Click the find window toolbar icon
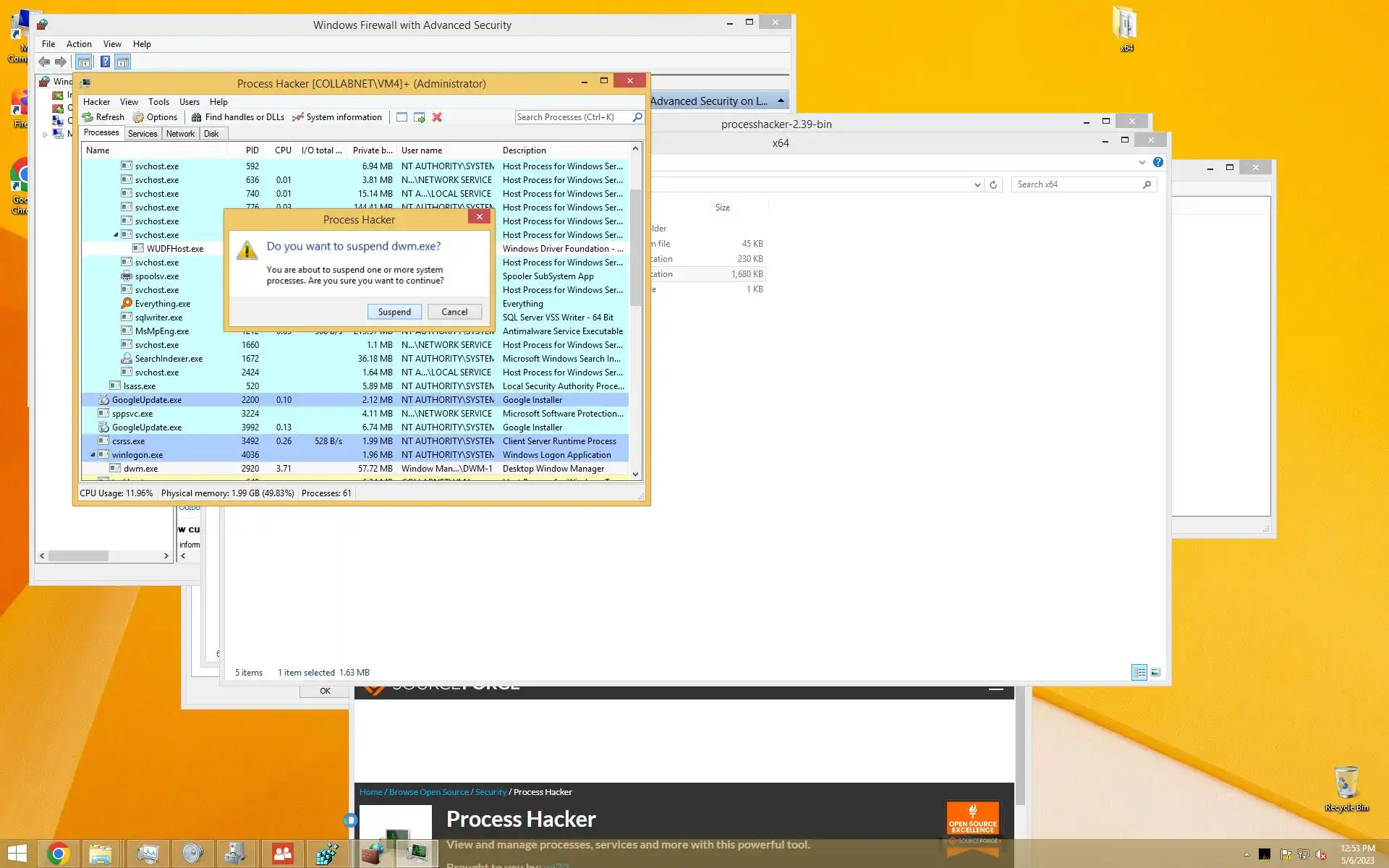This screenshot has width=1389, height=868. click(402, 117)
